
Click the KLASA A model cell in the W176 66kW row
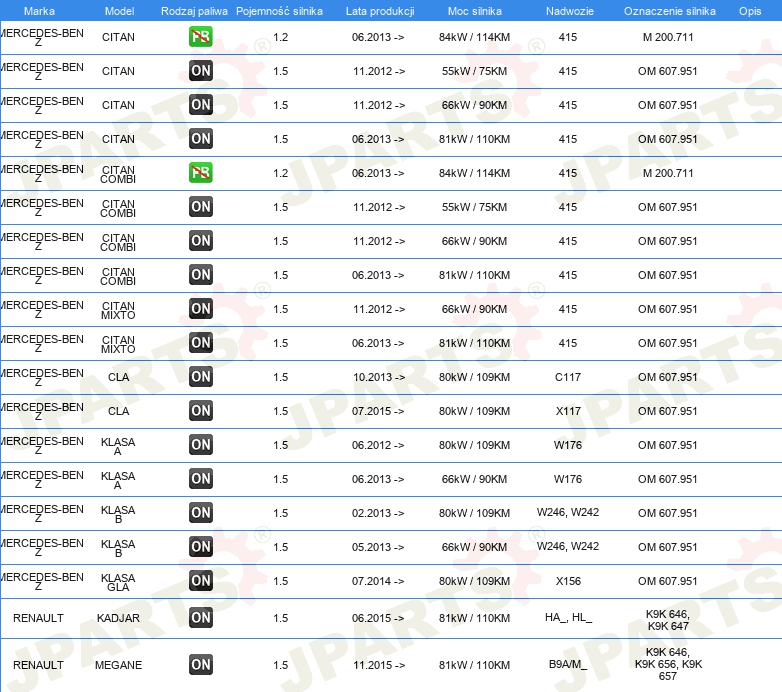118,480
